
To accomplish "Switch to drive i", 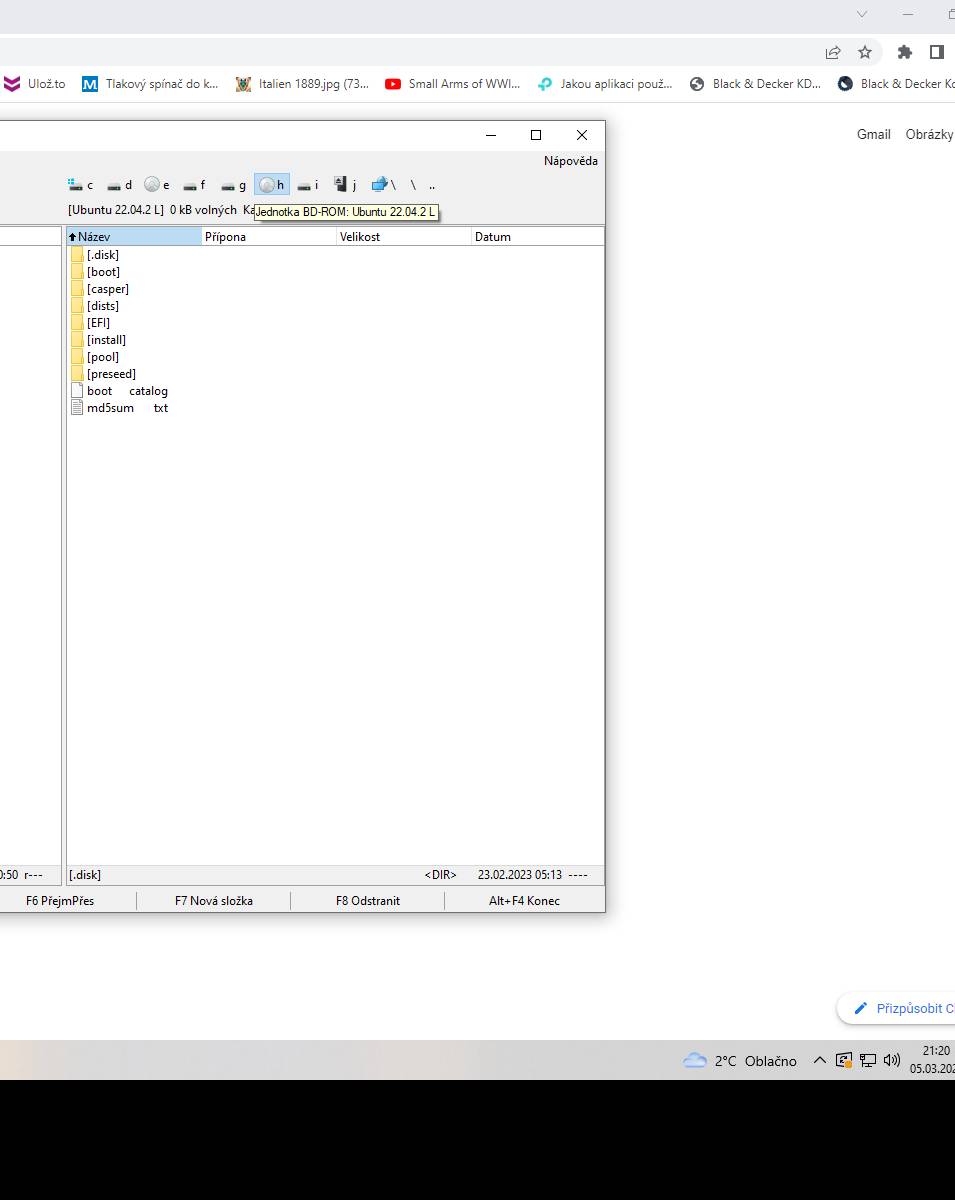I will [309, 185].
